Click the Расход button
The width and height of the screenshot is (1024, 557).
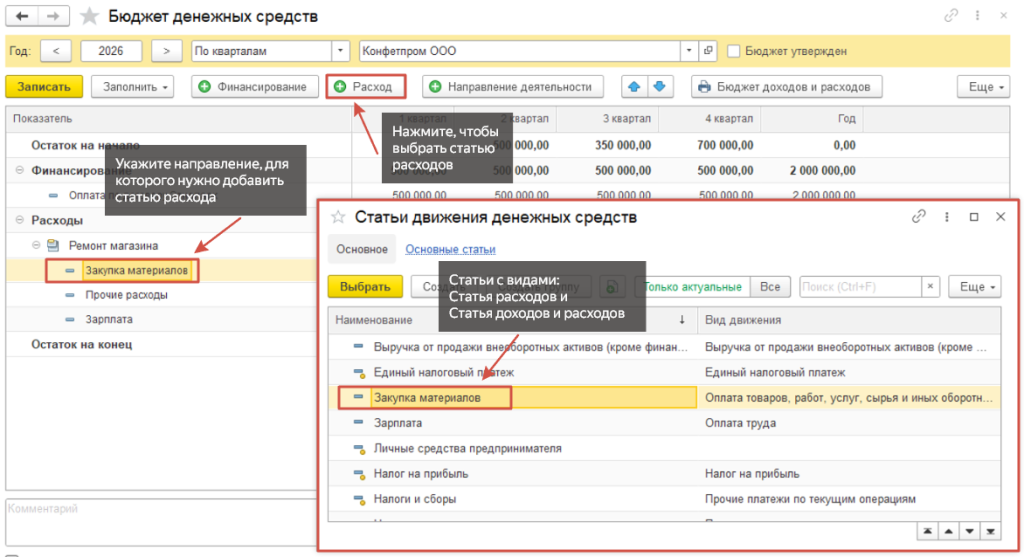point(366,87)
